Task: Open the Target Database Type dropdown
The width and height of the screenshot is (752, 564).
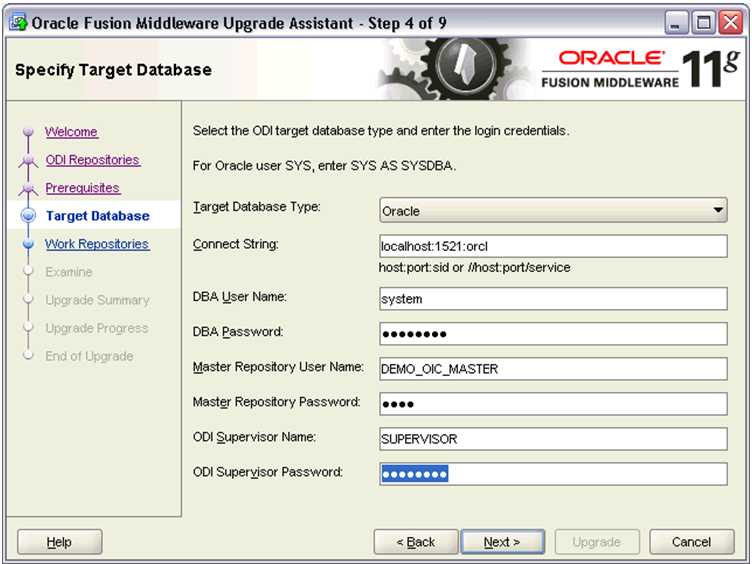Action: coord(553,210)
